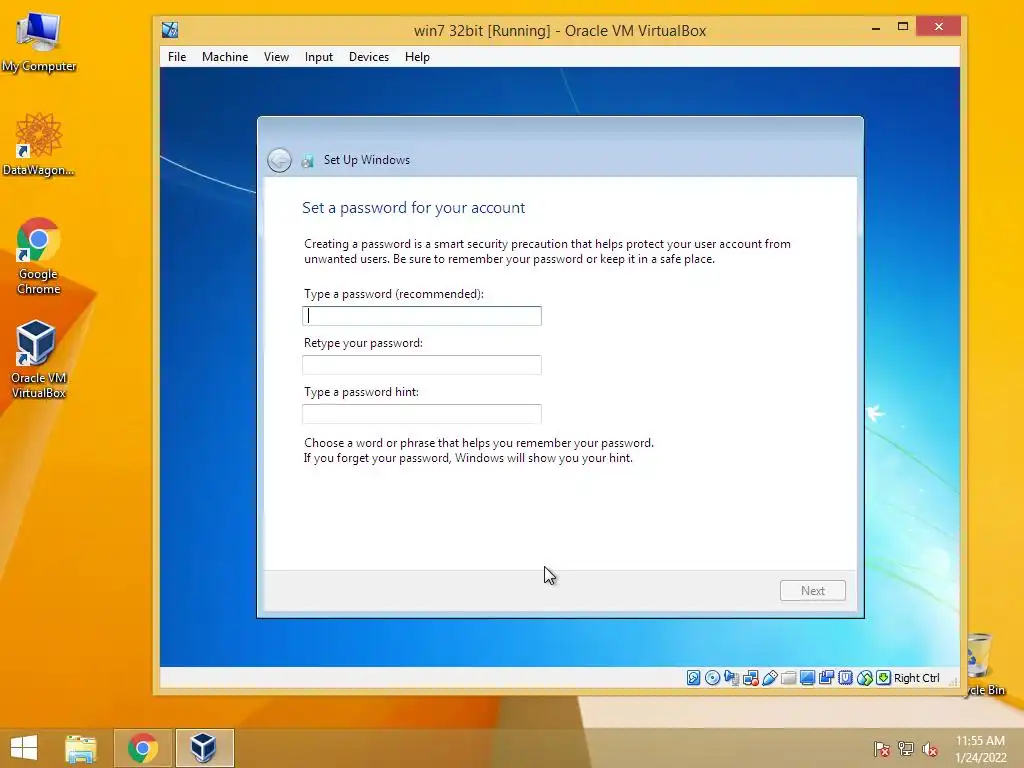
Task: Click the network adapter status icon
Action: point(750,678)
